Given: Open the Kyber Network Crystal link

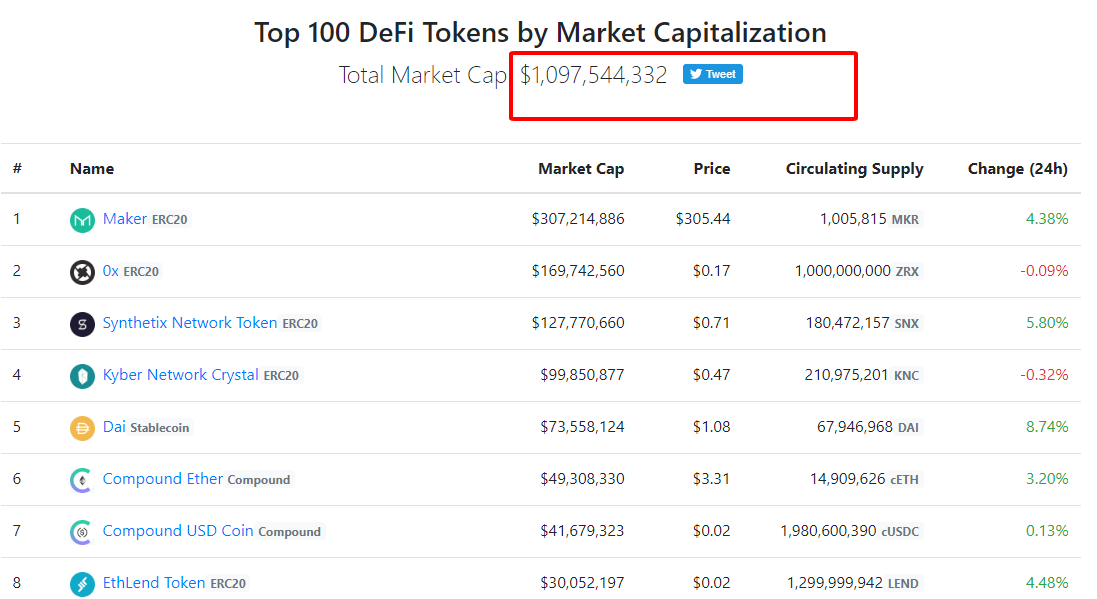Looking at the screenshot, I should point(181,375).
